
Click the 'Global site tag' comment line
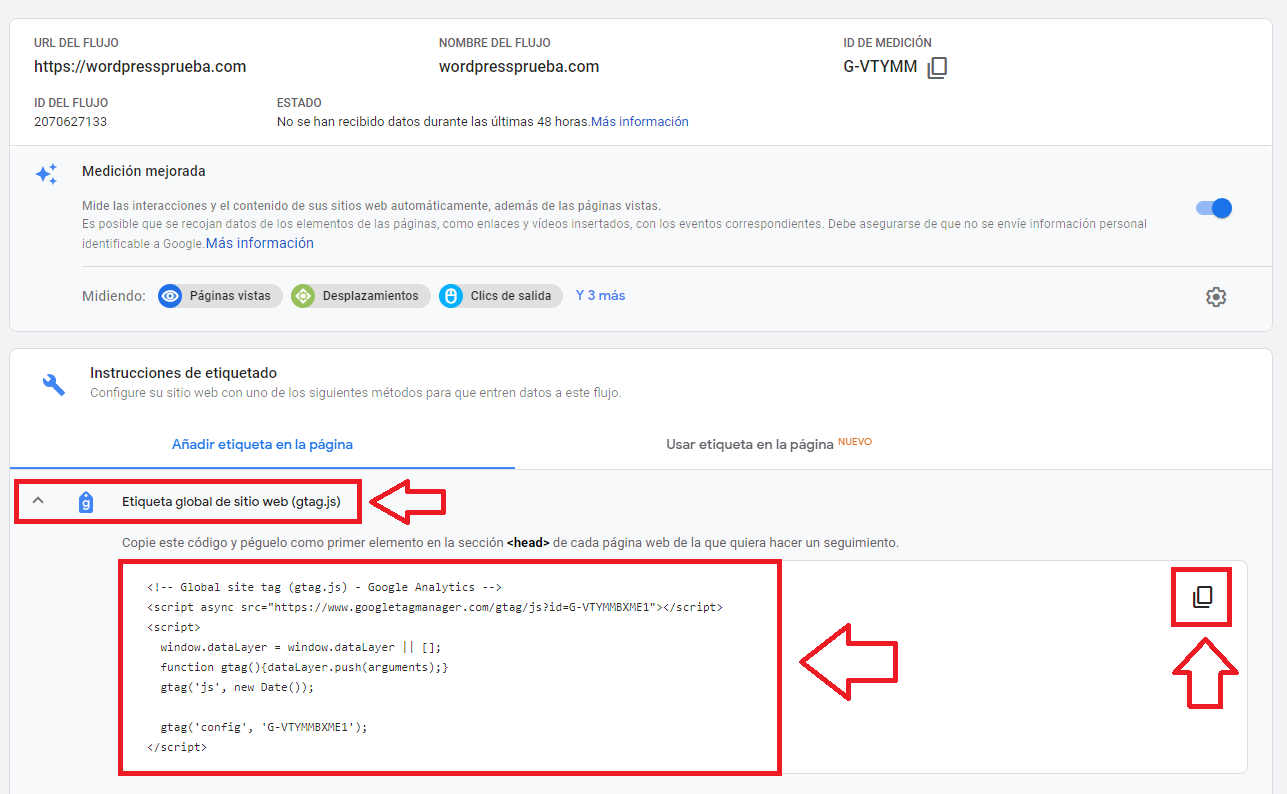point(324,587)
